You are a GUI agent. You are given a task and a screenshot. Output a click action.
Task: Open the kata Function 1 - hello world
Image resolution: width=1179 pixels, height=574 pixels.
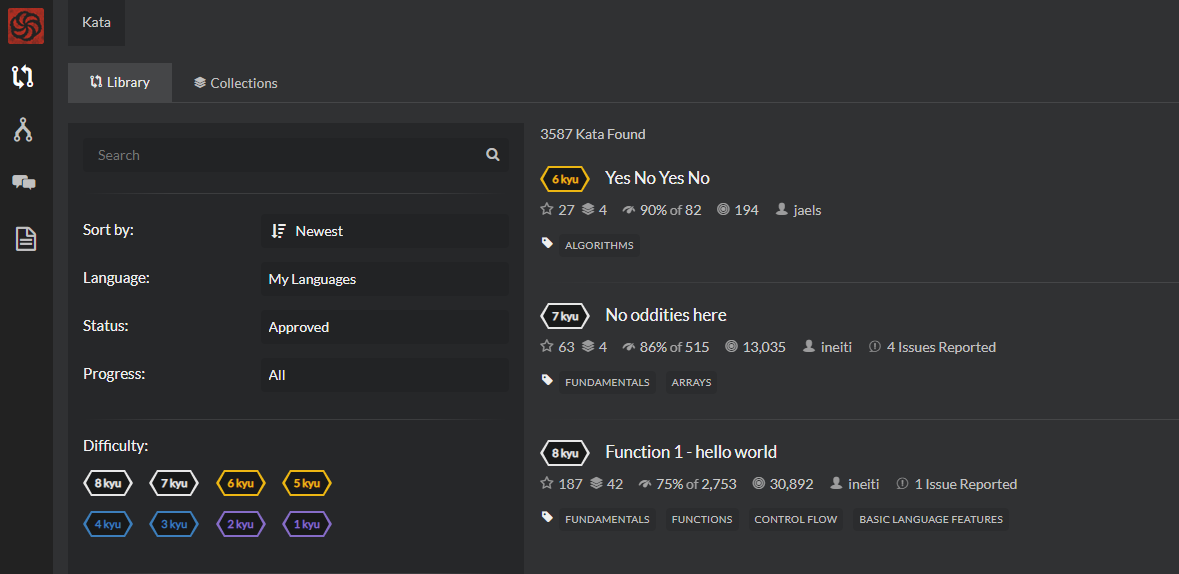pyautogui.click(x=691, y=452)
